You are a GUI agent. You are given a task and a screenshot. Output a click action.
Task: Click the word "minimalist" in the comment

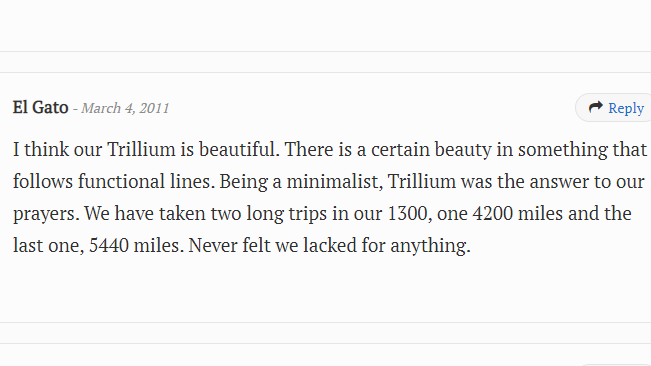click(334, 181)
